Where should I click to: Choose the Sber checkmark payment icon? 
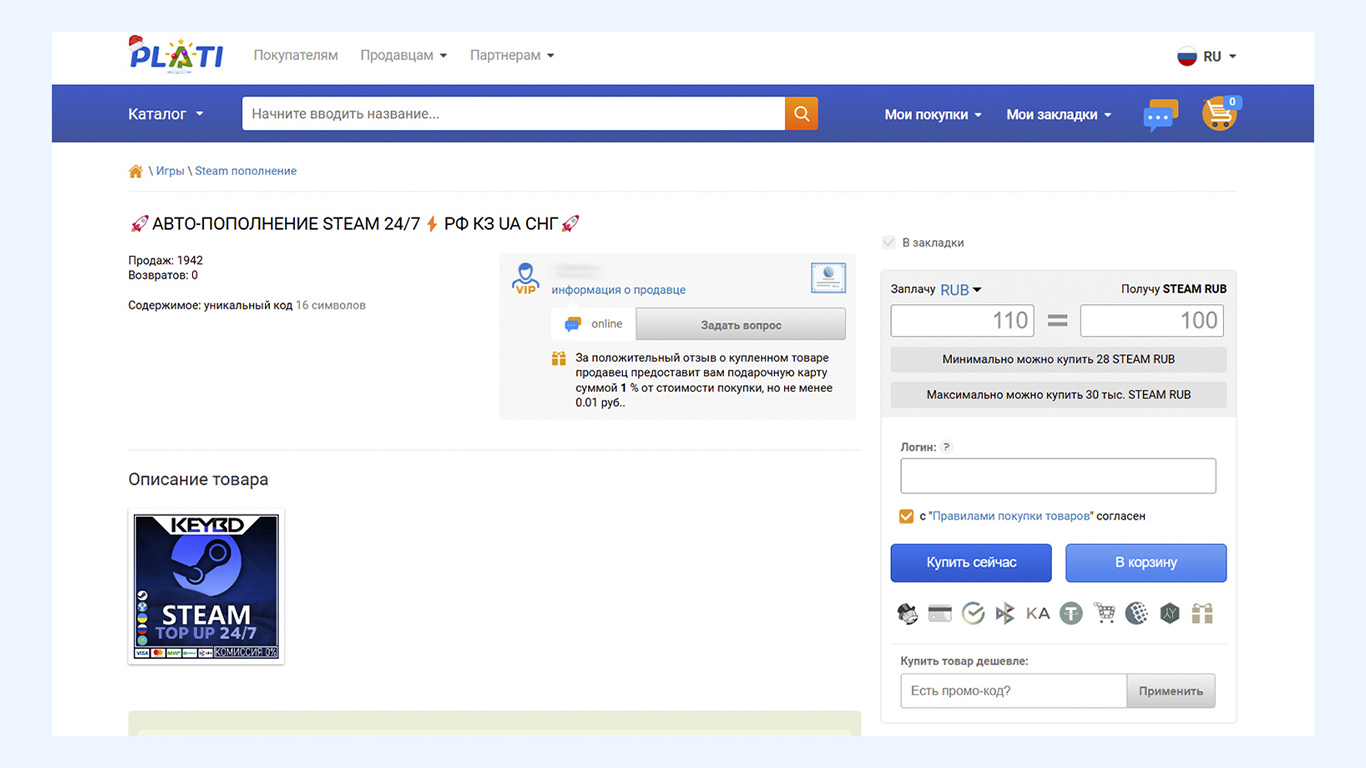pyautogui.click(x=973, y=613)
